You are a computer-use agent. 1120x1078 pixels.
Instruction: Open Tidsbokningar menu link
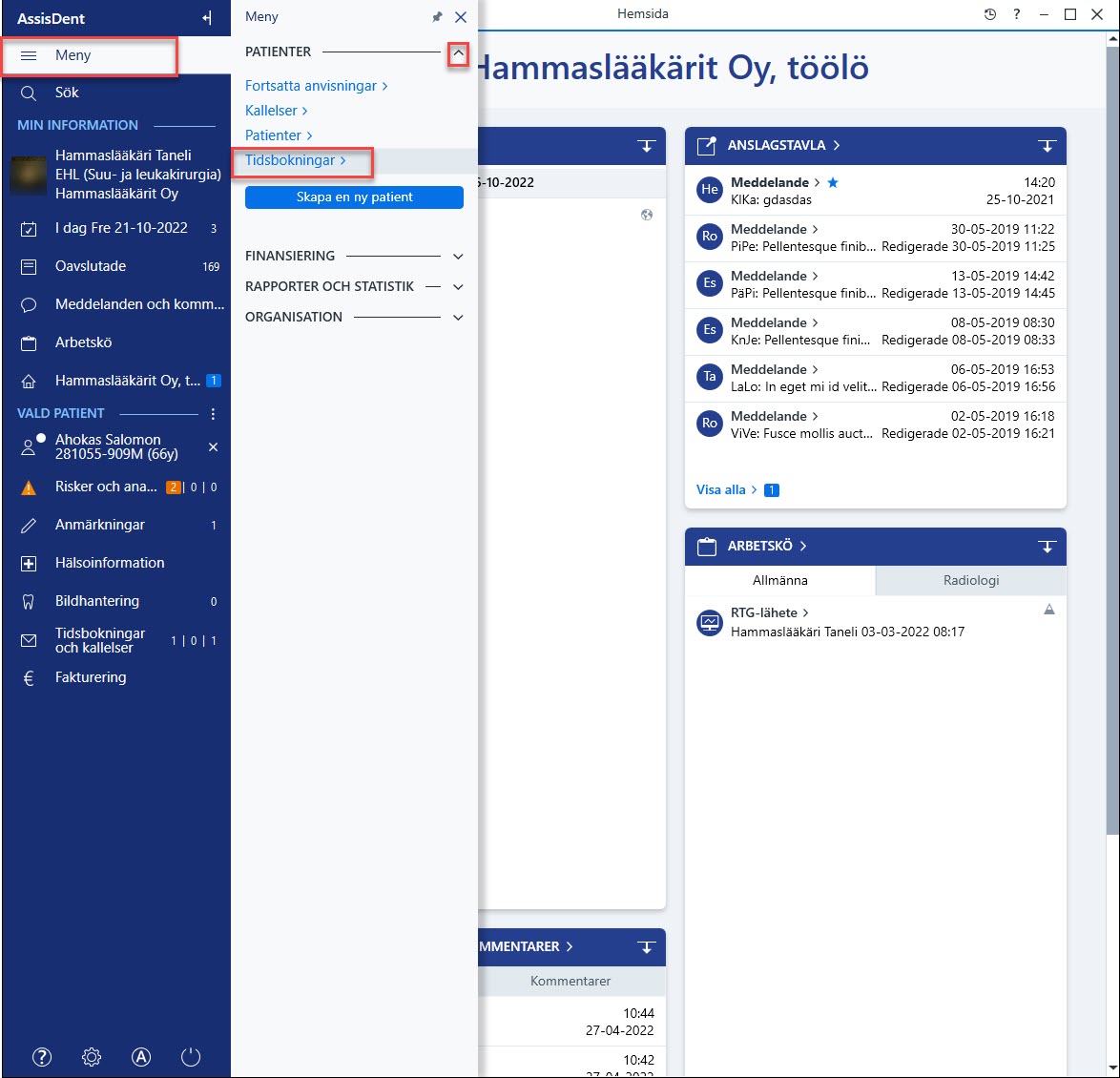pyautogui.click(x=296, y=160)
